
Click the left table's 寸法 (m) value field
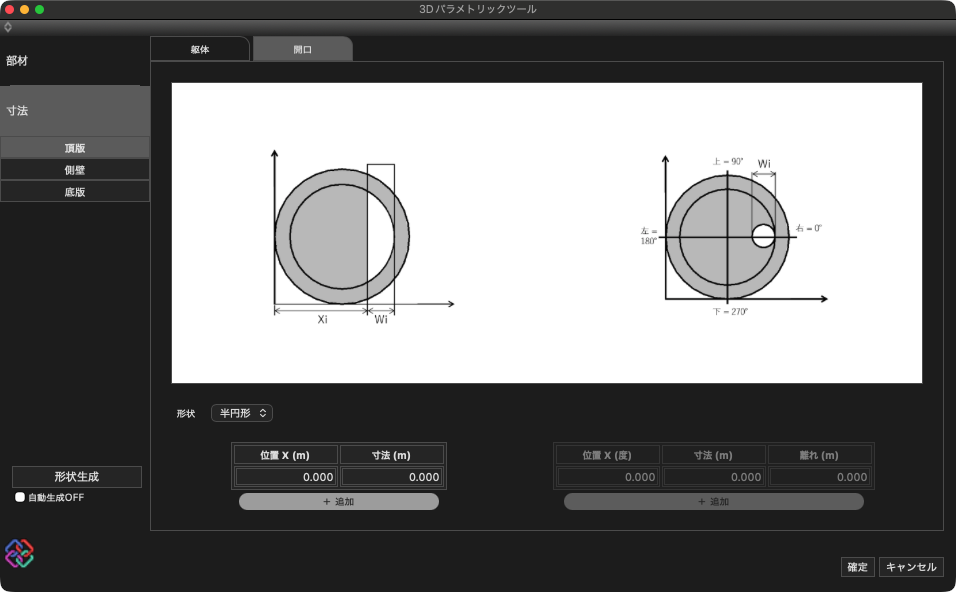[392, 477]
